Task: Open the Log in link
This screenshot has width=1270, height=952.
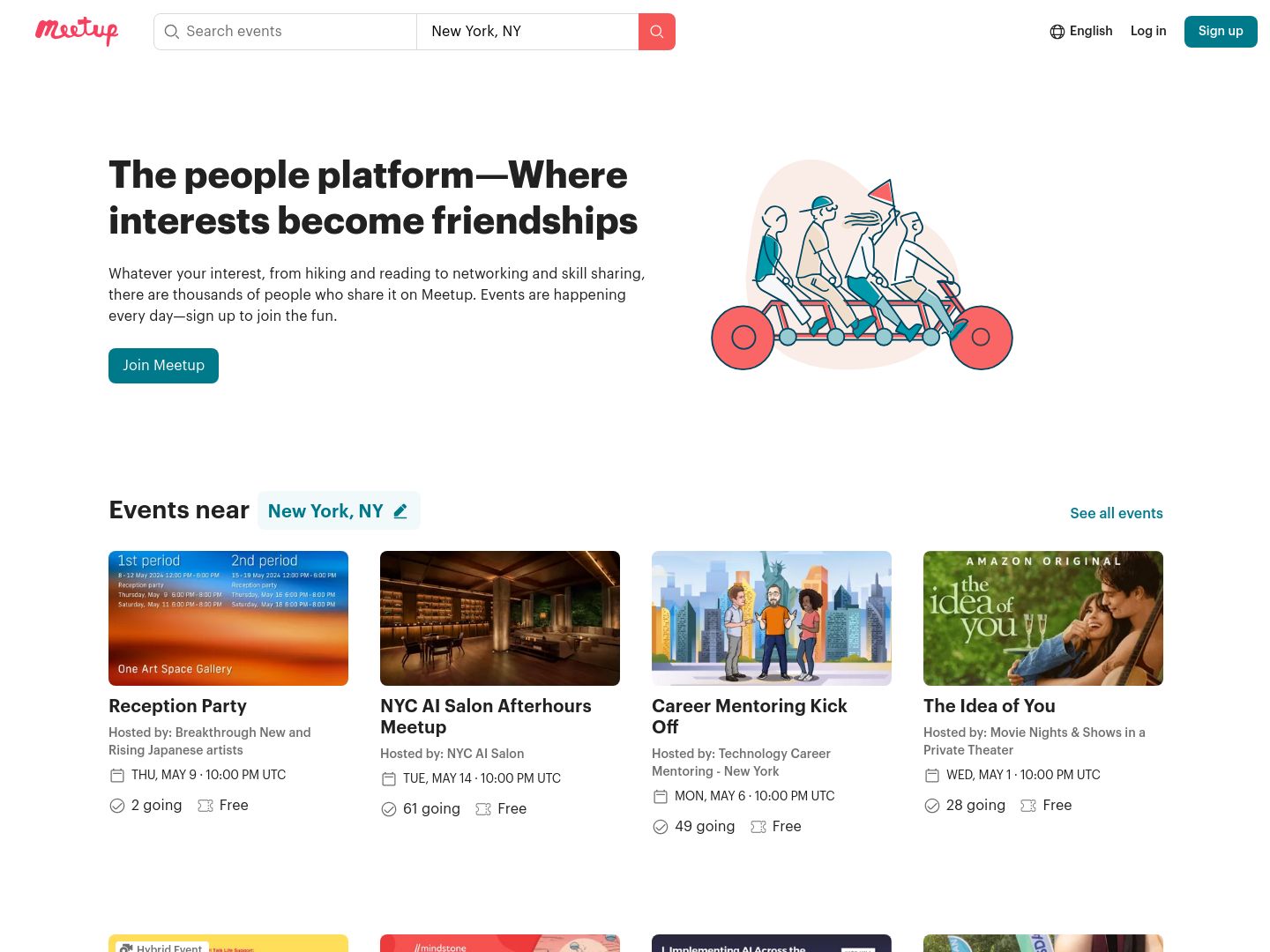Action: click(x=1148, y=31)
